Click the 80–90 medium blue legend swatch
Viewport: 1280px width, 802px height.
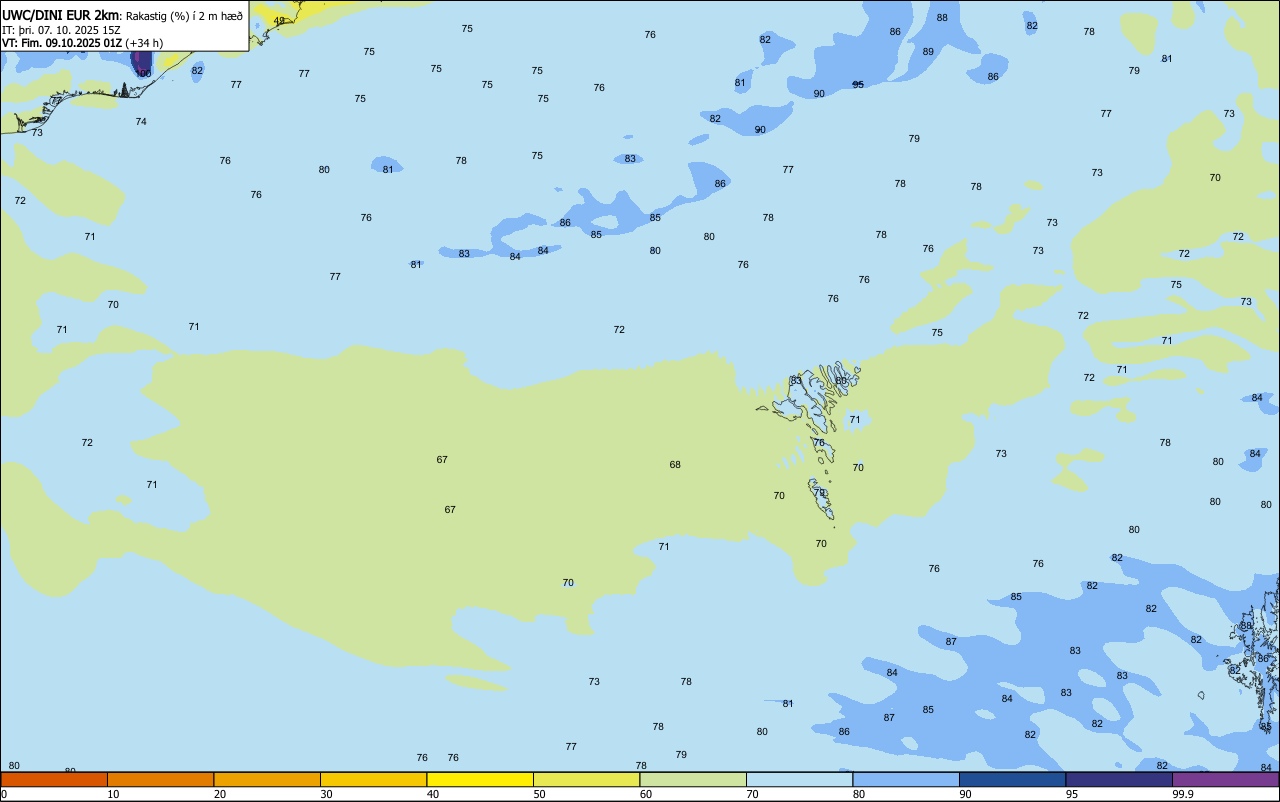906,779
